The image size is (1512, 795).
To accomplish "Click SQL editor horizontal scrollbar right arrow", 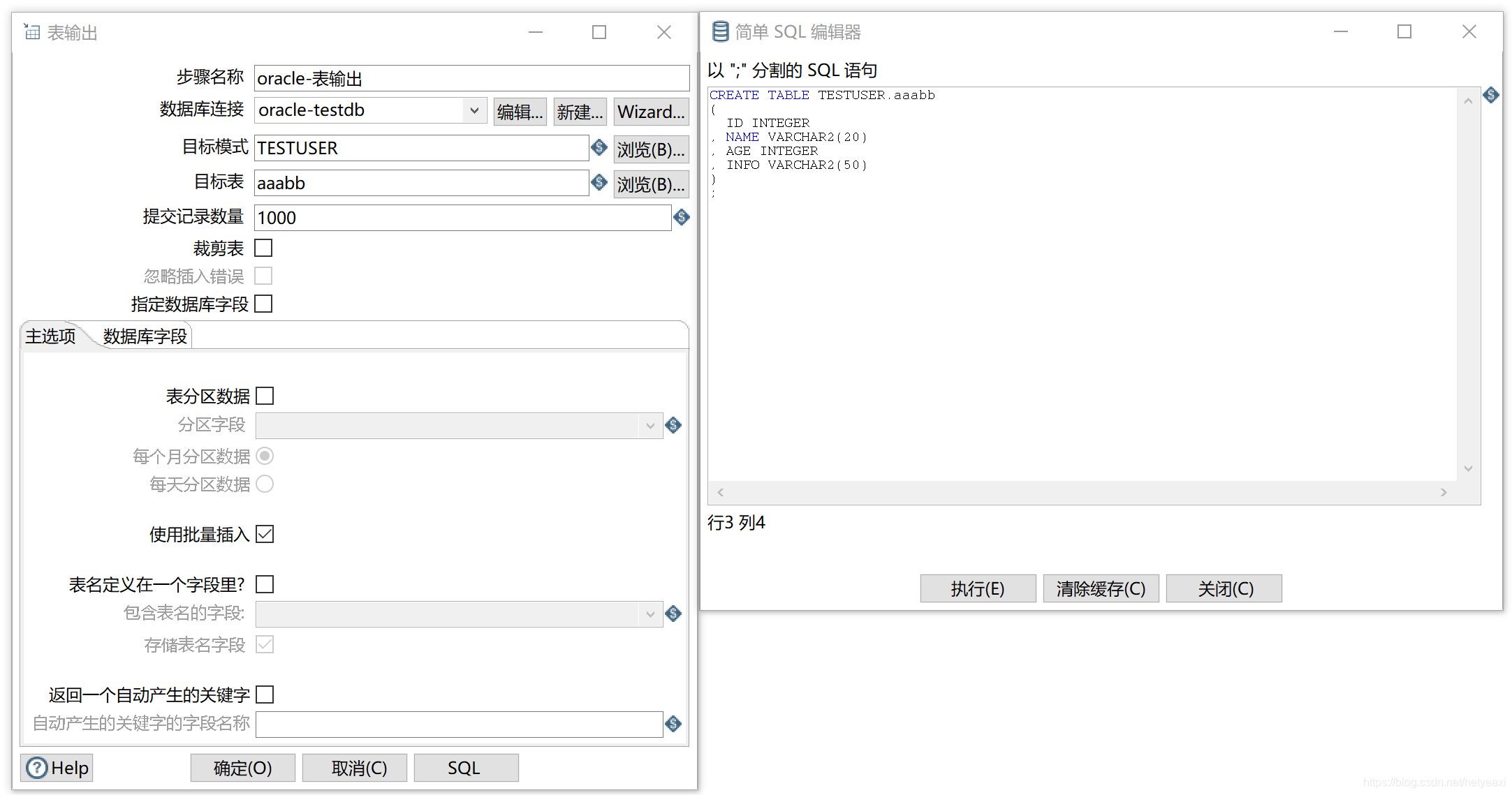I will pyautogui.click(x=1444, y=492).
